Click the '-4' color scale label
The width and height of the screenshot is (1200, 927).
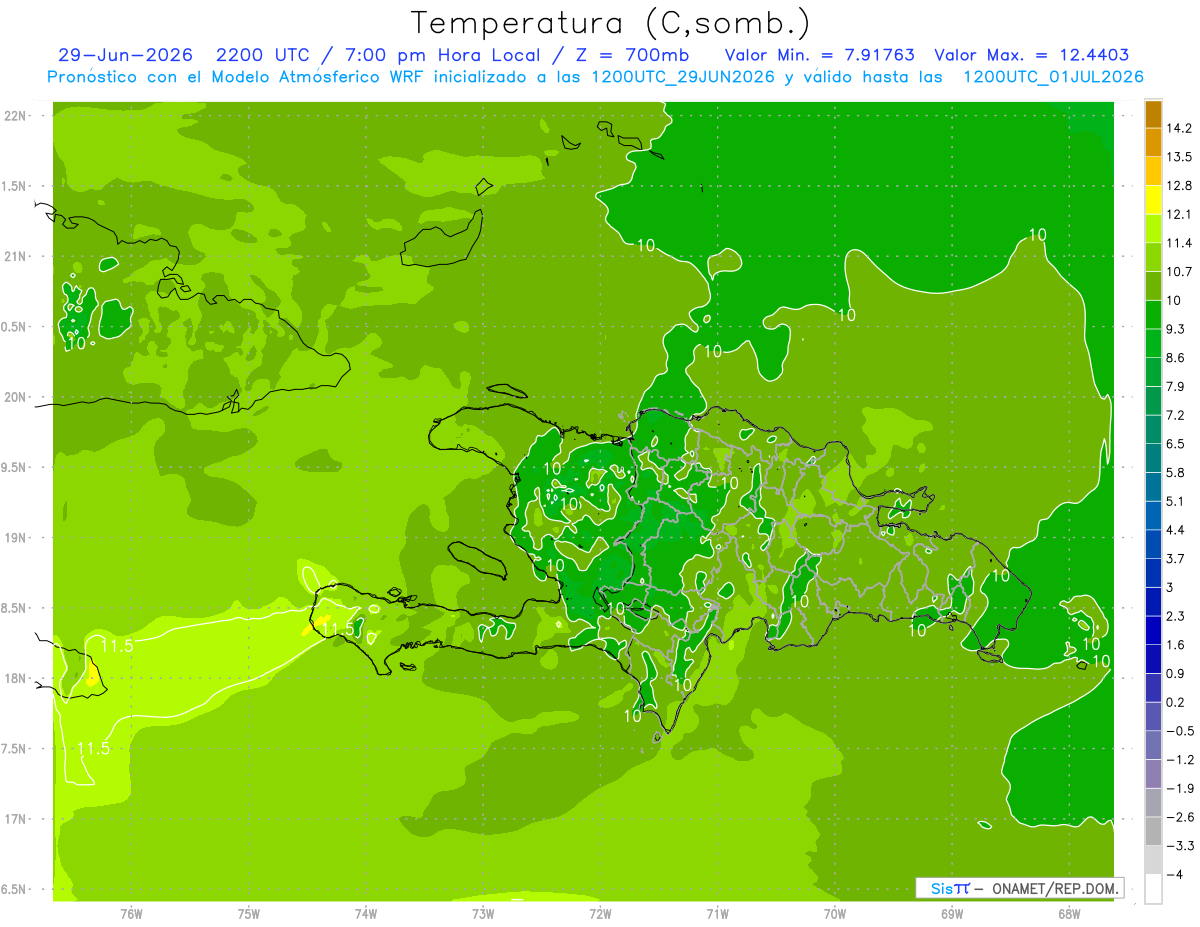[x=1174, y=875]
